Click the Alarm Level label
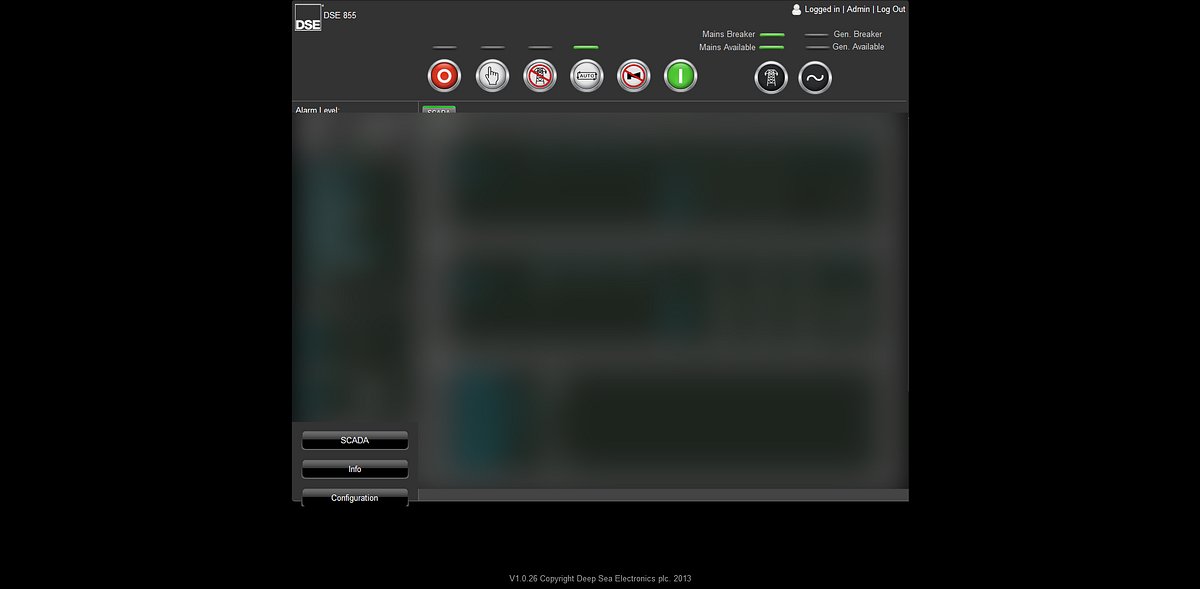 [318, 110]
